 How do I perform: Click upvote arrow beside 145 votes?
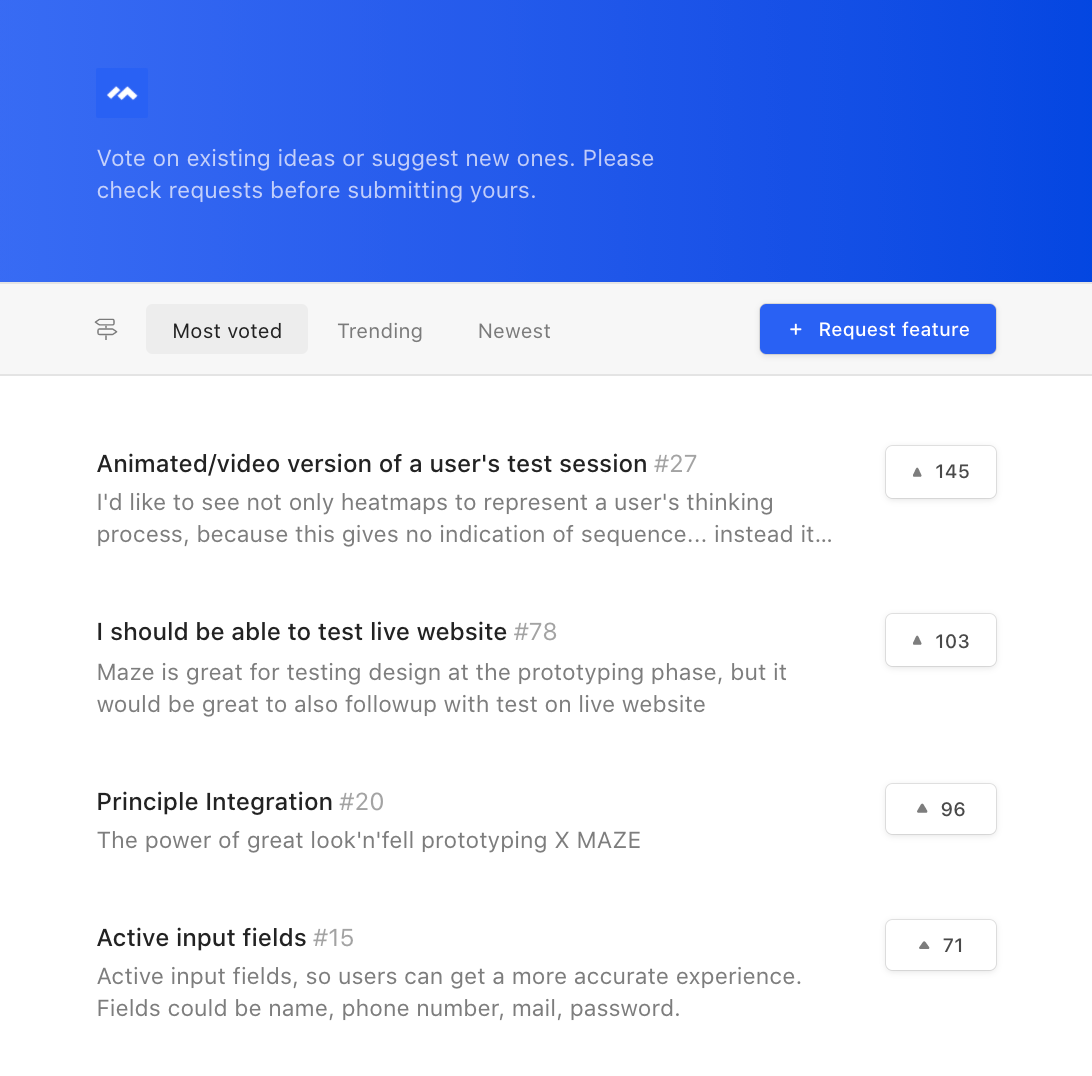pos(917,472)
